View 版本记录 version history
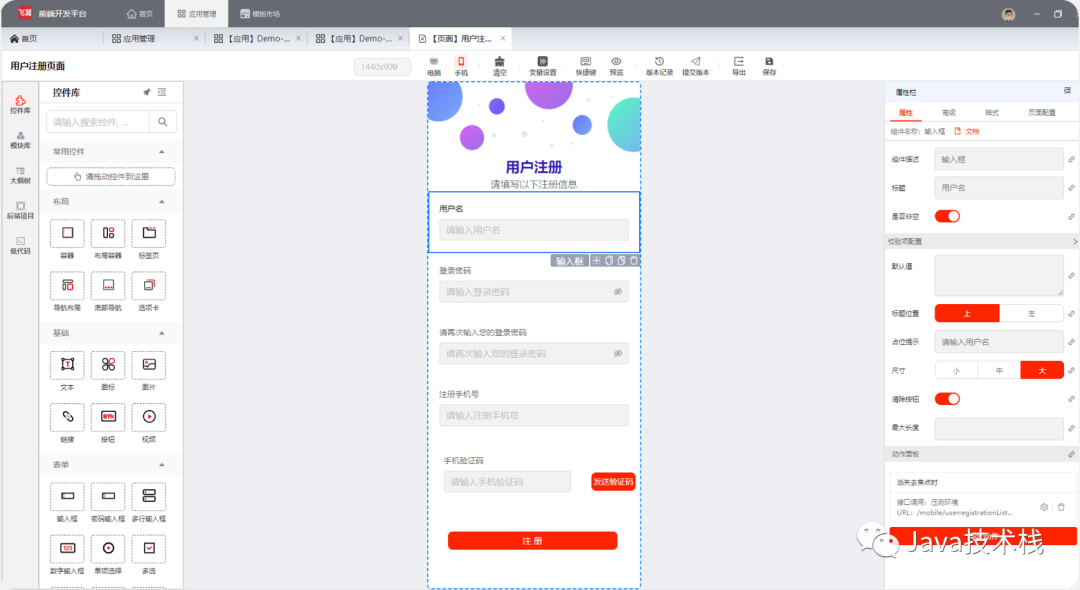Image resolution: width=1080 pixels, height=590 pixels. tap(659, 66)
